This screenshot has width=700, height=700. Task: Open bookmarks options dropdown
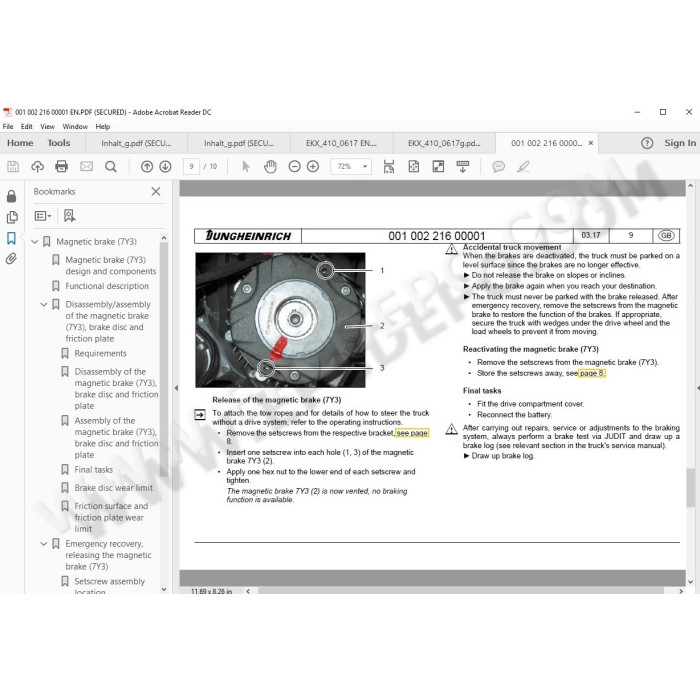[43, 216]
